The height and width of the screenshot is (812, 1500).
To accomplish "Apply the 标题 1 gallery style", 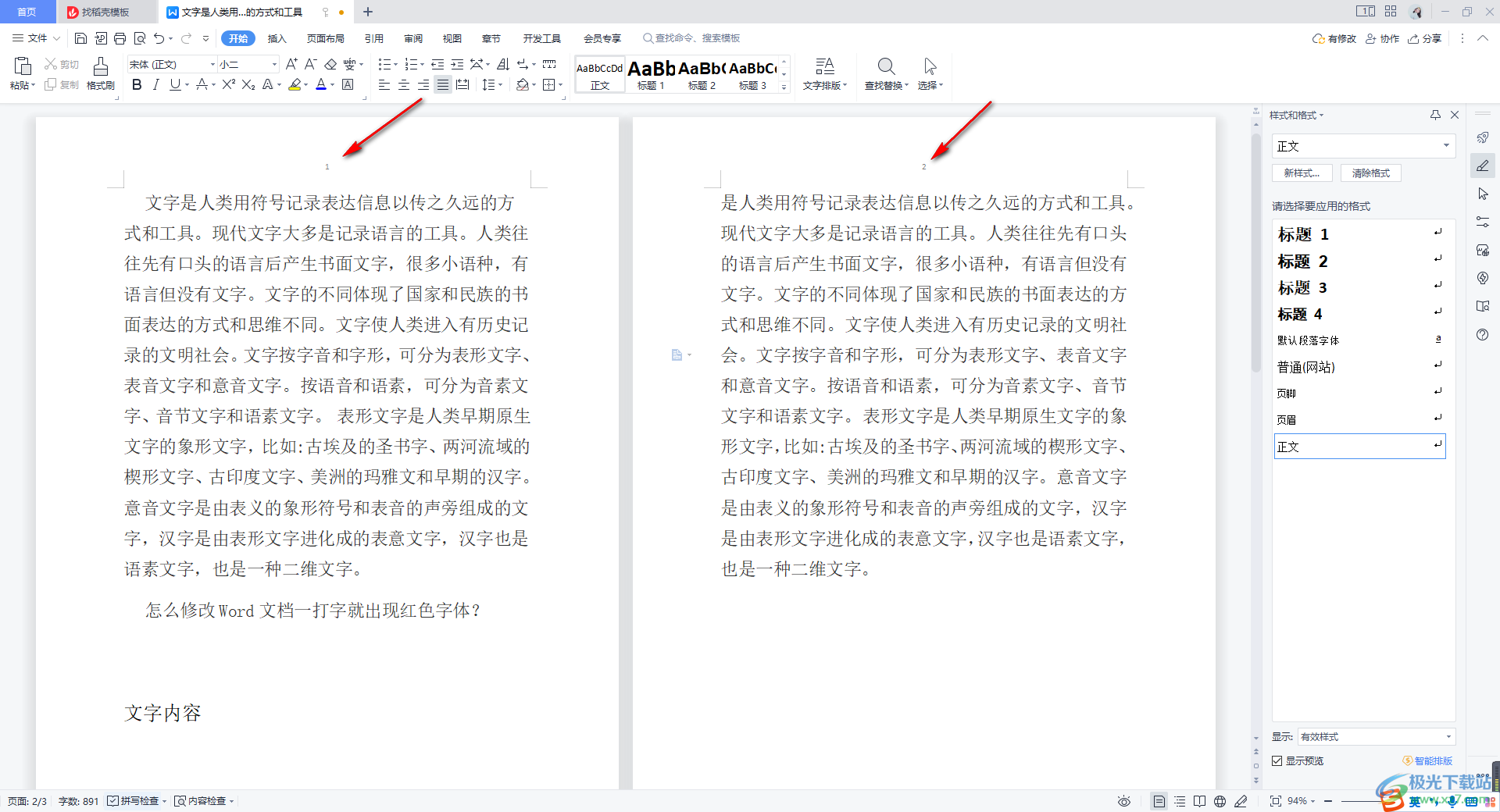I will tap(651, 75).
